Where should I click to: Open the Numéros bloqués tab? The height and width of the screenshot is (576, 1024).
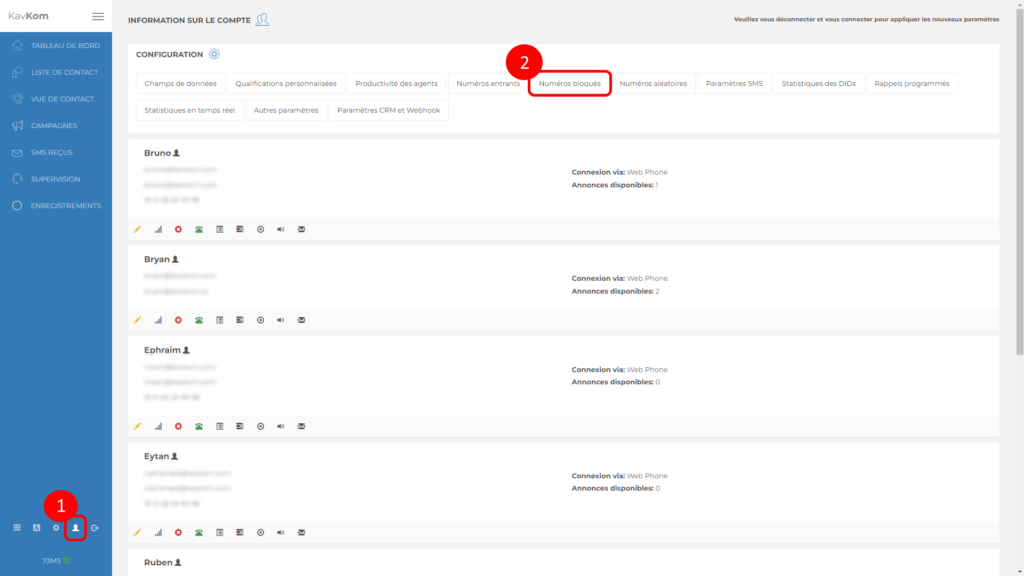pos(569,83)
